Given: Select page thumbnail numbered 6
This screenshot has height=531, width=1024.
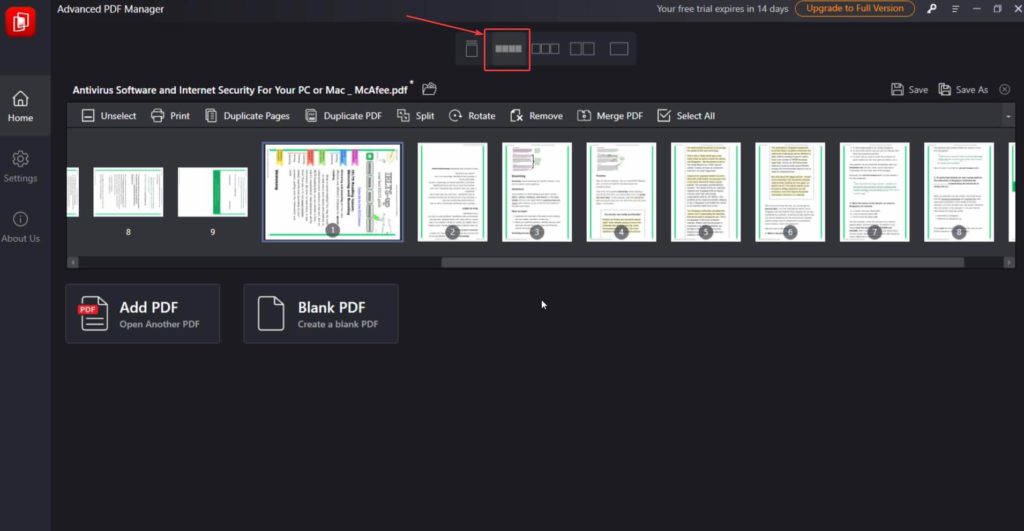Looking at the screenshot, I should (790, 192).
